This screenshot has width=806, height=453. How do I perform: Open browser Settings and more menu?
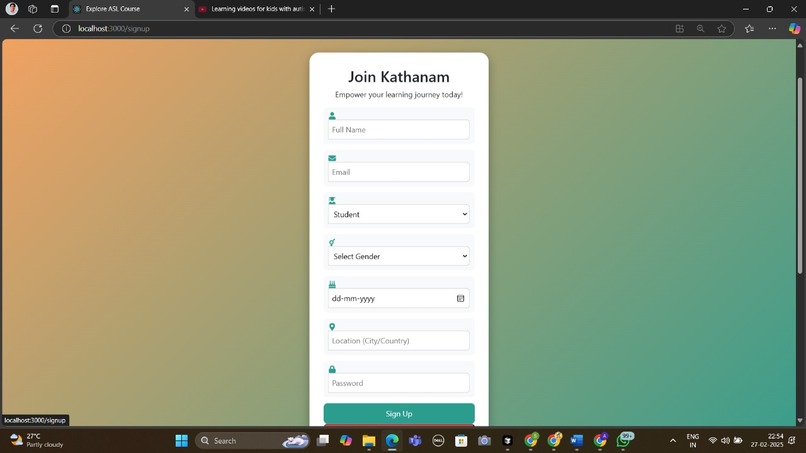coord(772,29)
